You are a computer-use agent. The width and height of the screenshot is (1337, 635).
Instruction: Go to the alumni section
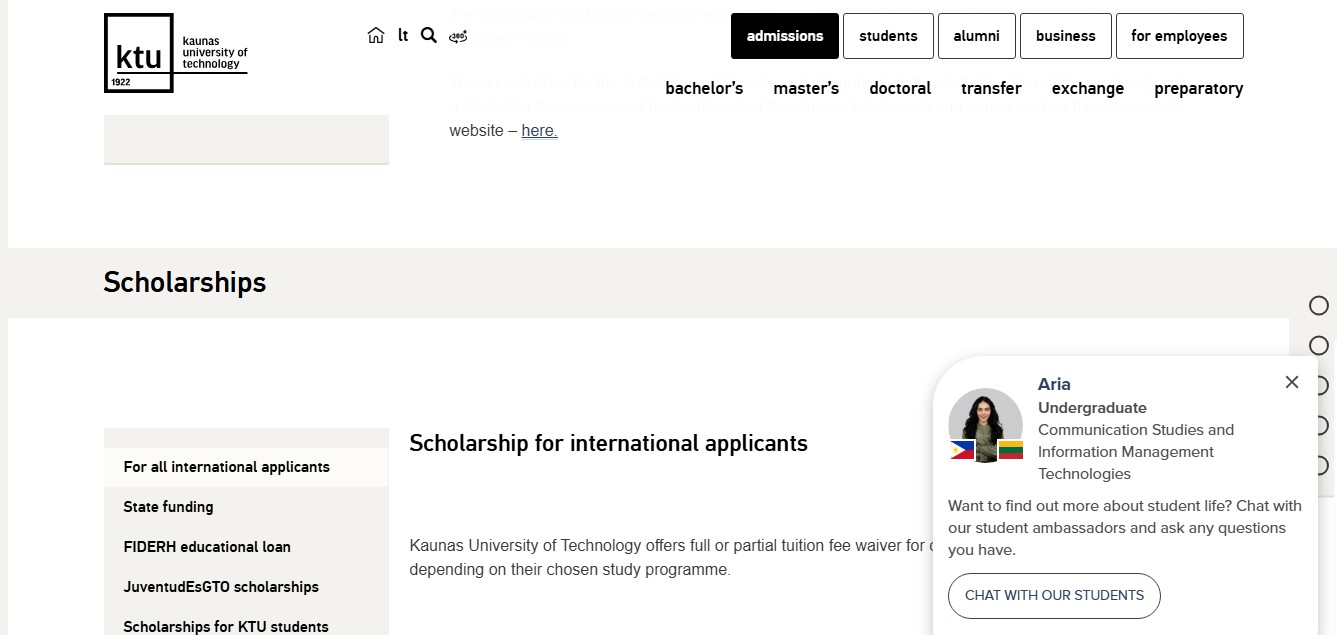coord(976,36)
